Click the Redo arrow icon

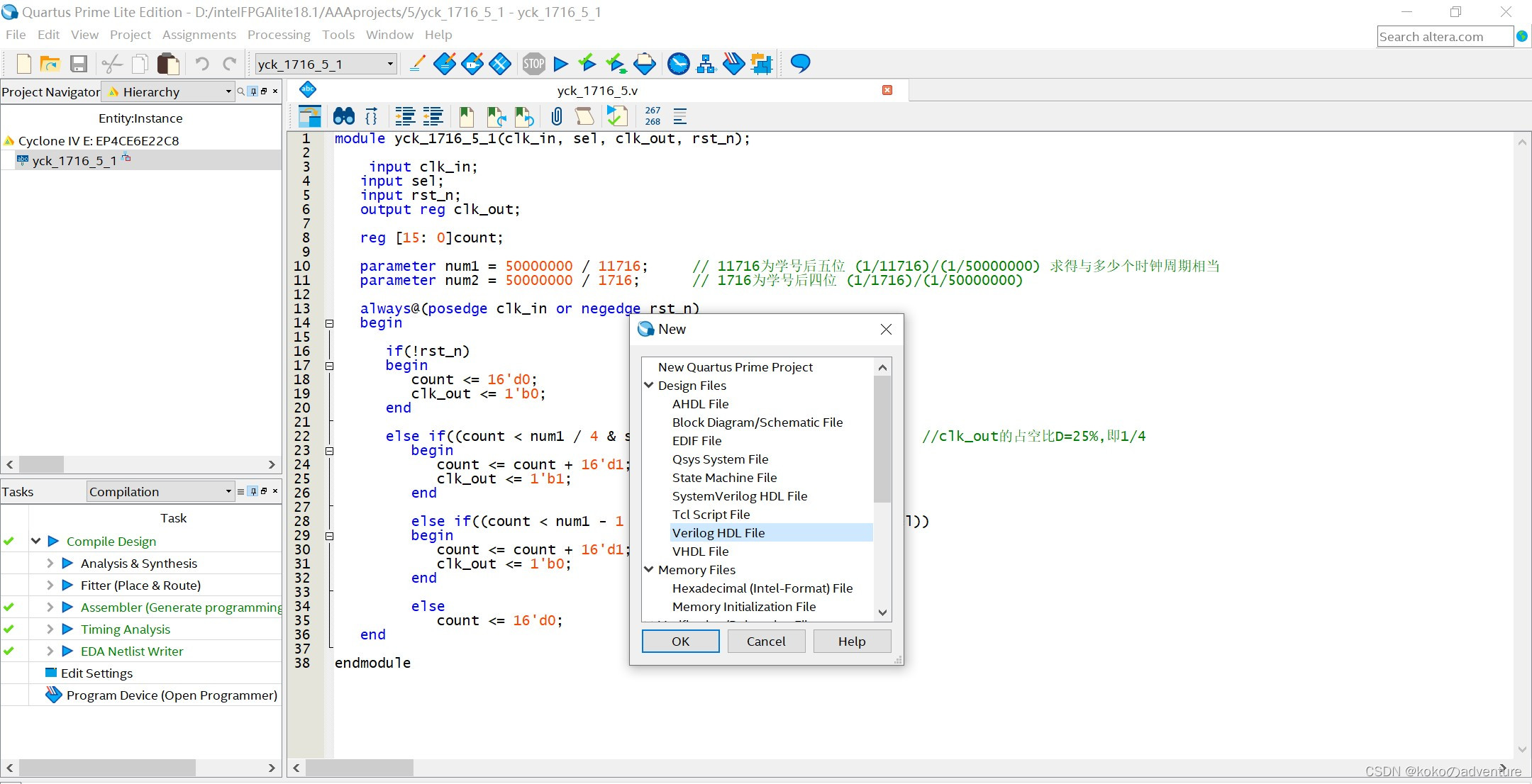tap(230, 64)
